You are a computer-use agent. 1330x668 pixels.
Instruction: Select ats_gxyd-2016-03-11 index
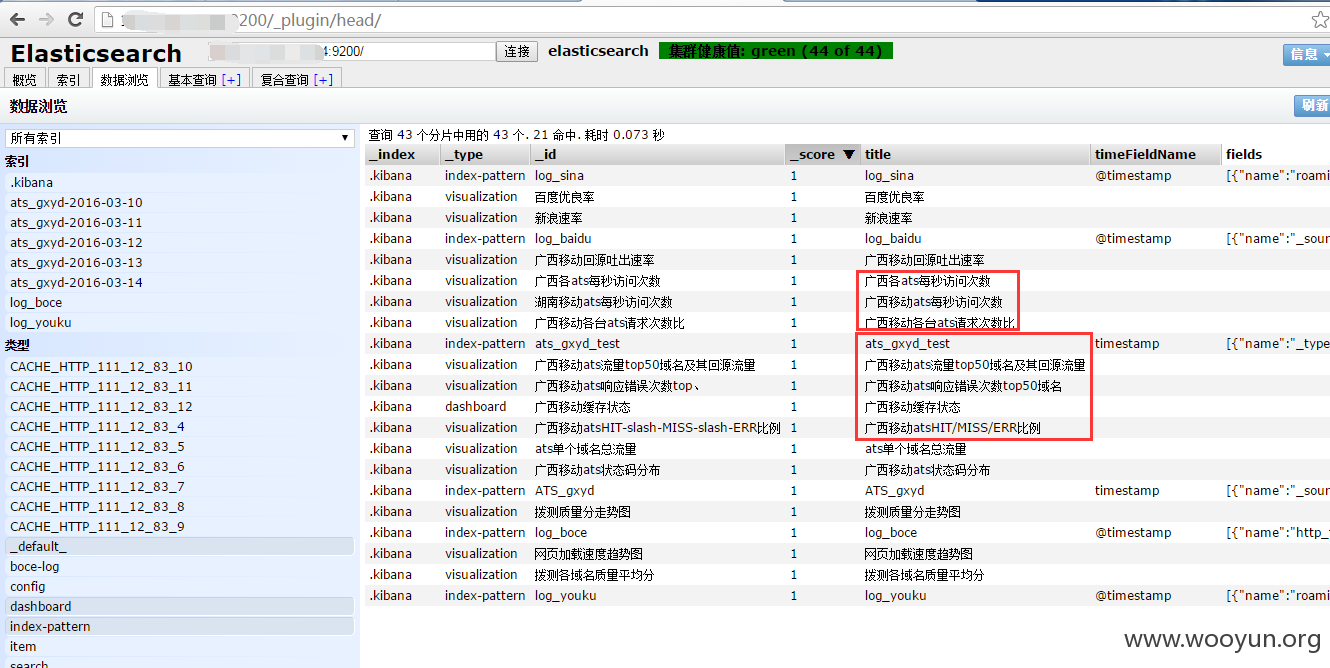coord(180,223)
